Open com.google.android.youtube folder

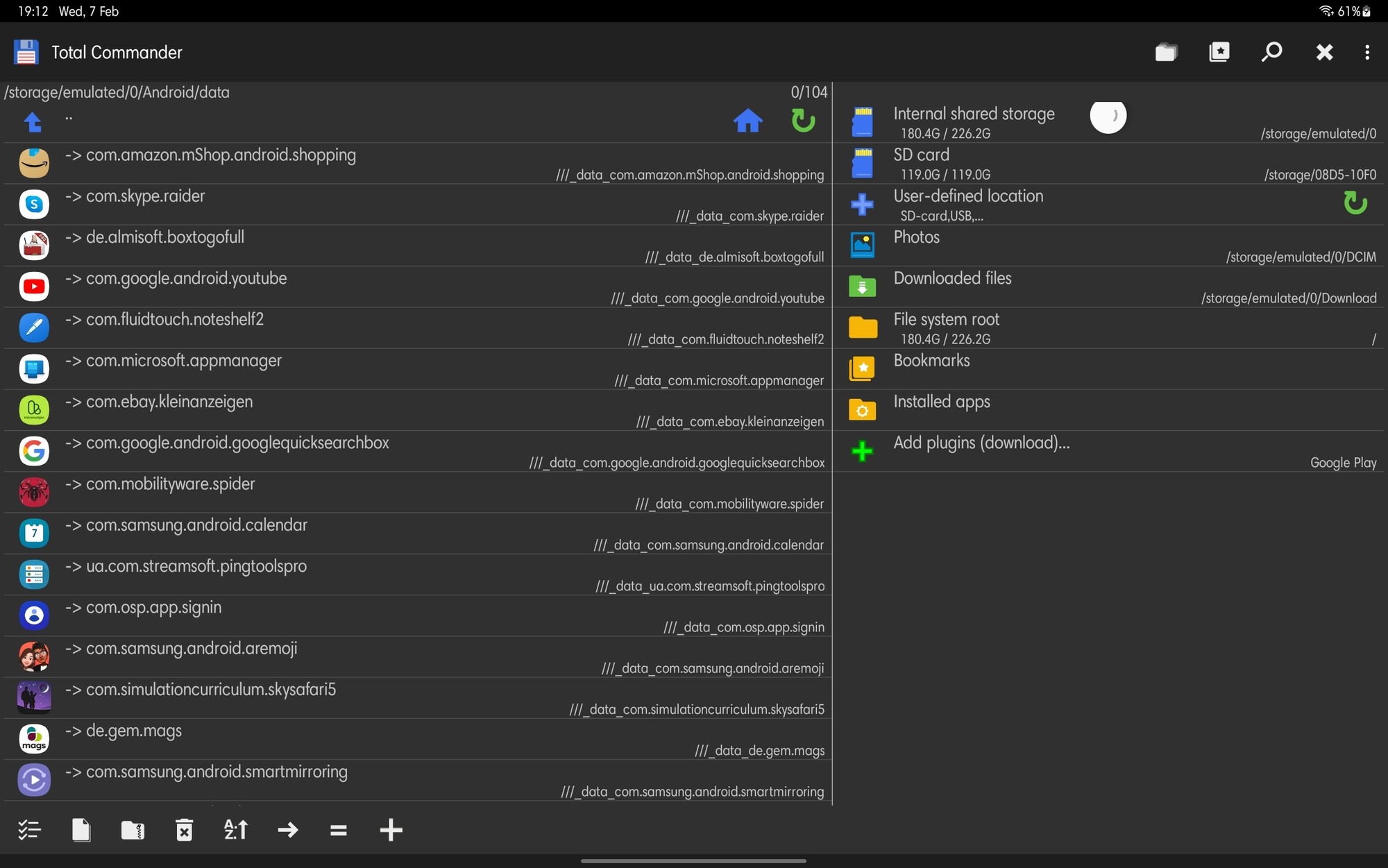tap(418, 287)
